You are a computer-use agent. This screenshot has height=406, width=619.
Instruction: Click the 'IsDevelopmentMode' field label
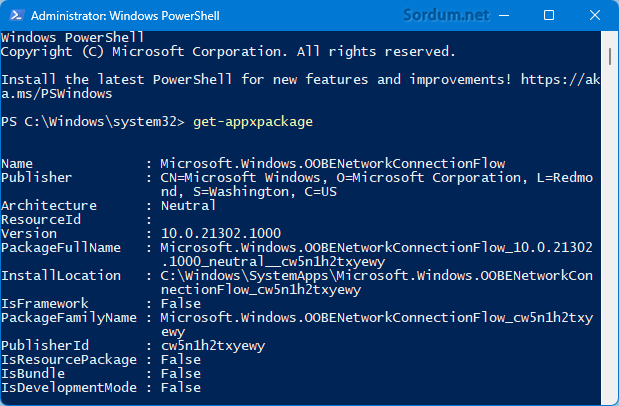click(69, 388)
